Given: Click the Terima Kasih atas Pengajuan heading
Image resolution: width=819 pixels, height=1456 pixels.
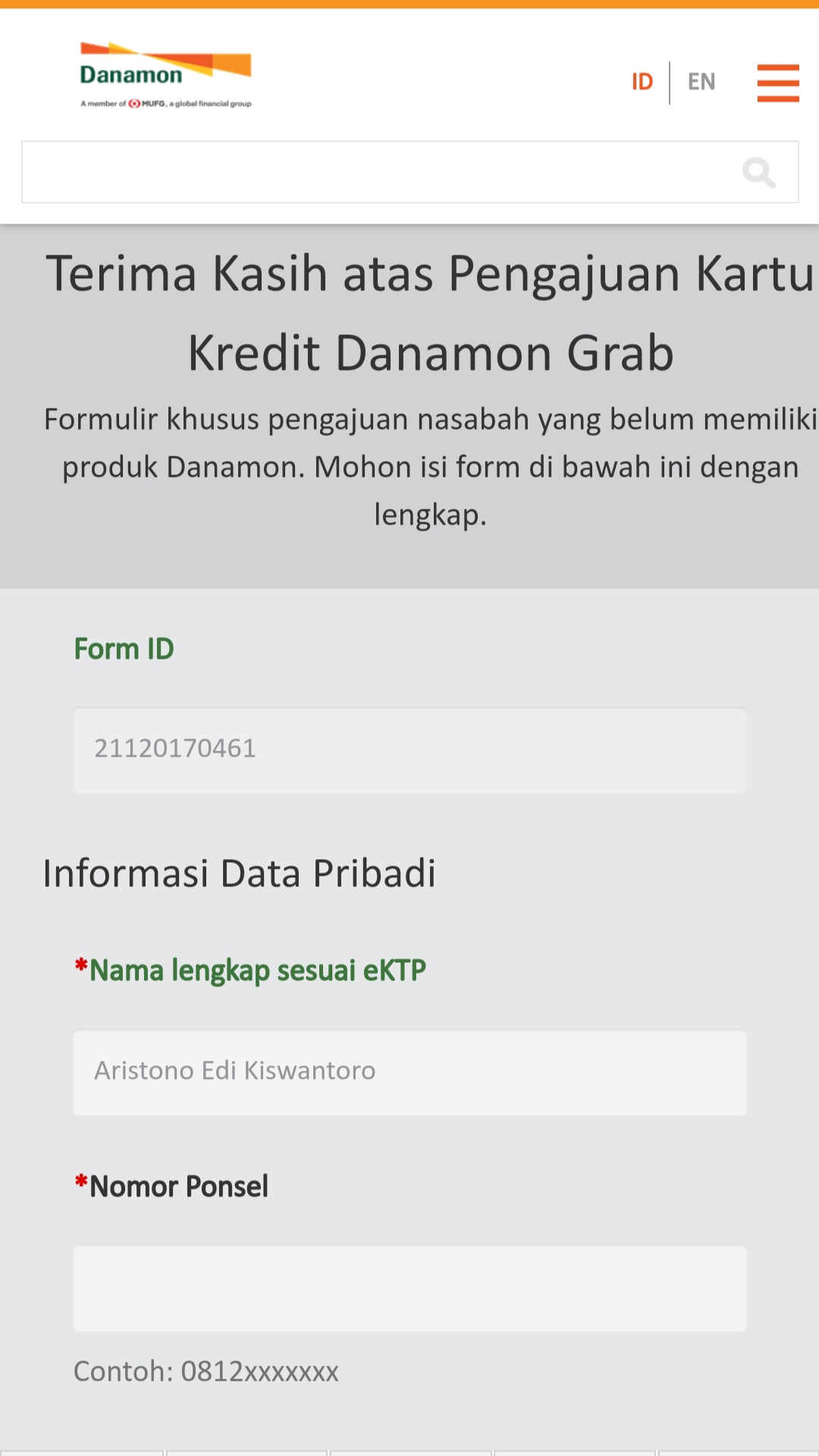Looking at the screenshot, I should [x=430, y=273].
